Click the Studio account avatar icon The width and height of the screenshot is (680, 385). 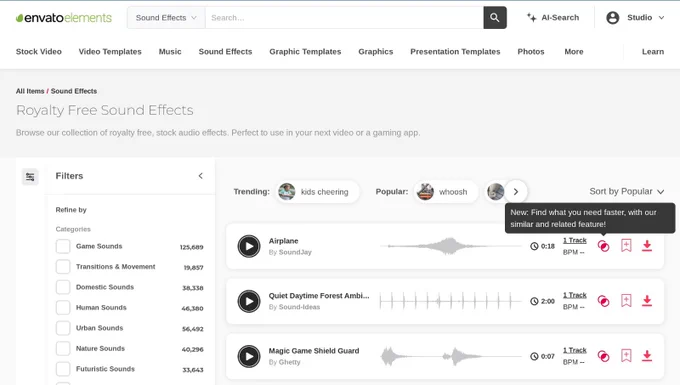[x=613, y=18]
